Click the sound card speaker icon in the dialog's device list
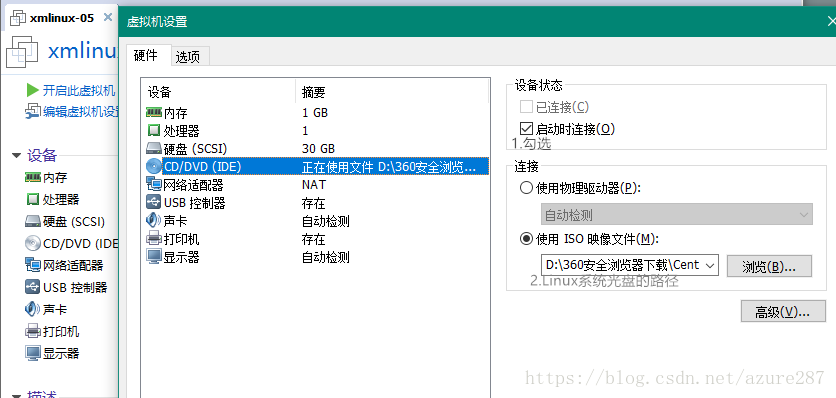The width and height of the screenshot is (836, 398). [x=154, y=221]
